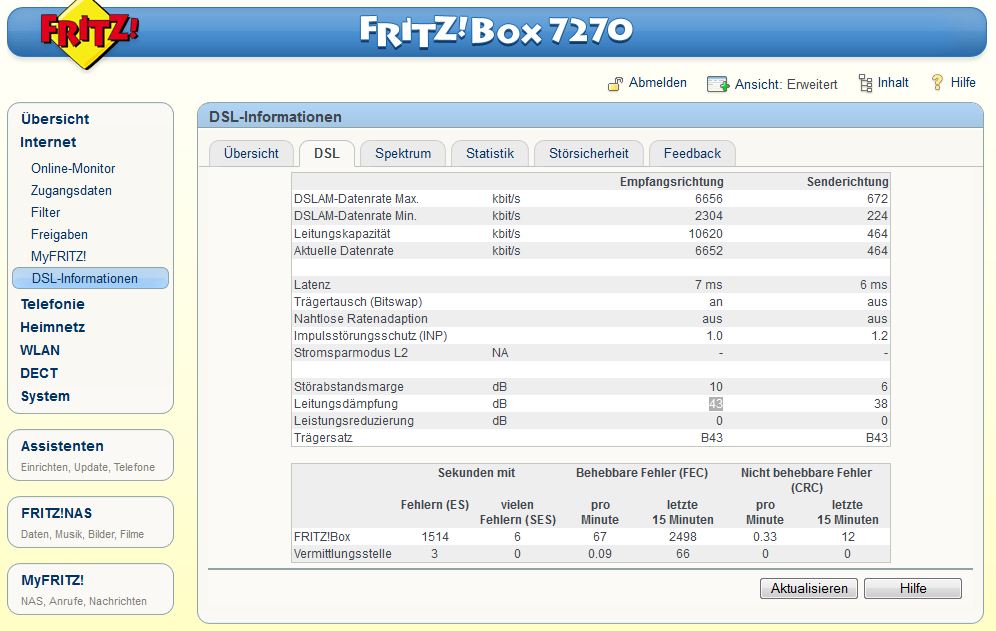Click the Impulsstörungsschutz (INP) label

(370, 336)
